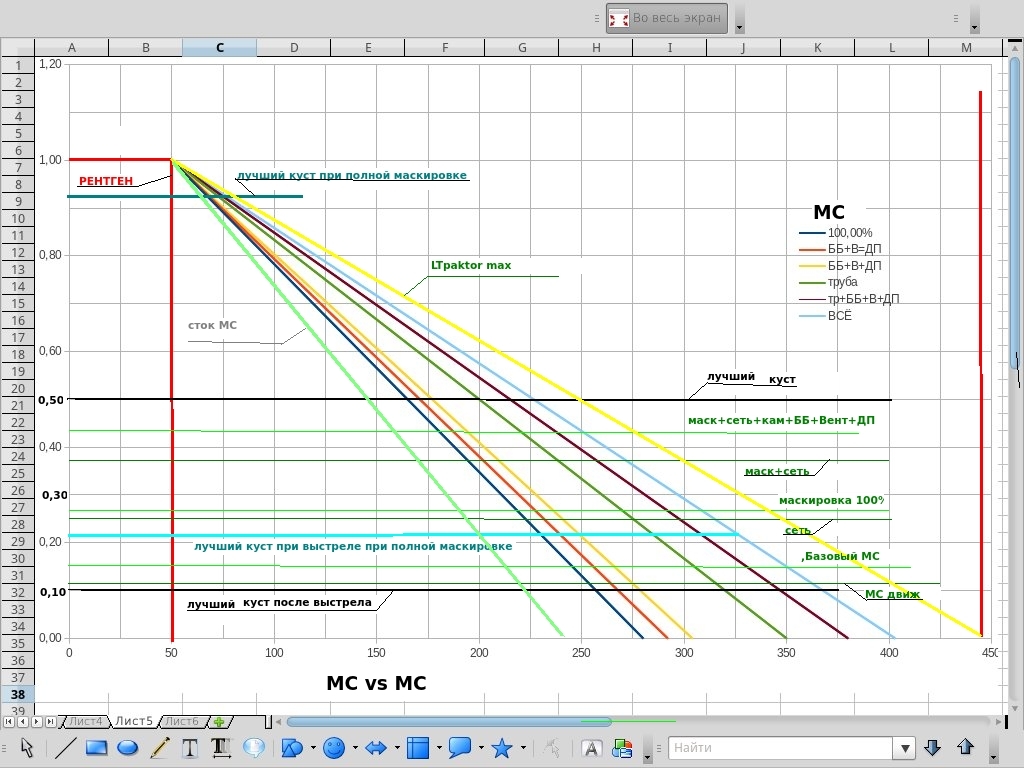Add a new sheet with green plus
The height and width of the screenshot is (768, 1024).
tap(219, 721)
